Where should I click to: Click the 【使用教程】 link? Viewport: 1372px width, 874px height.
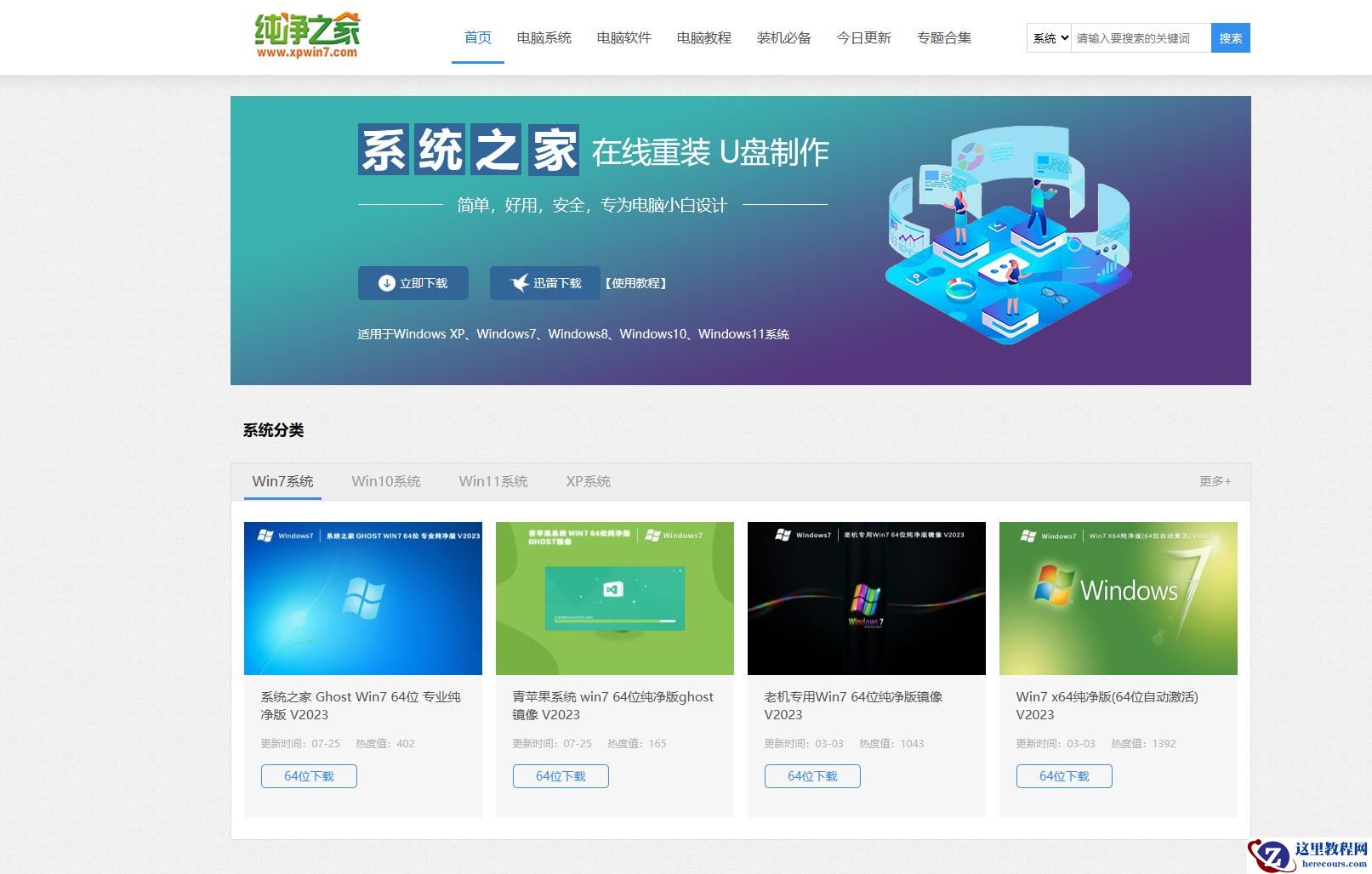pyautogui.click(x=635, y=282)
